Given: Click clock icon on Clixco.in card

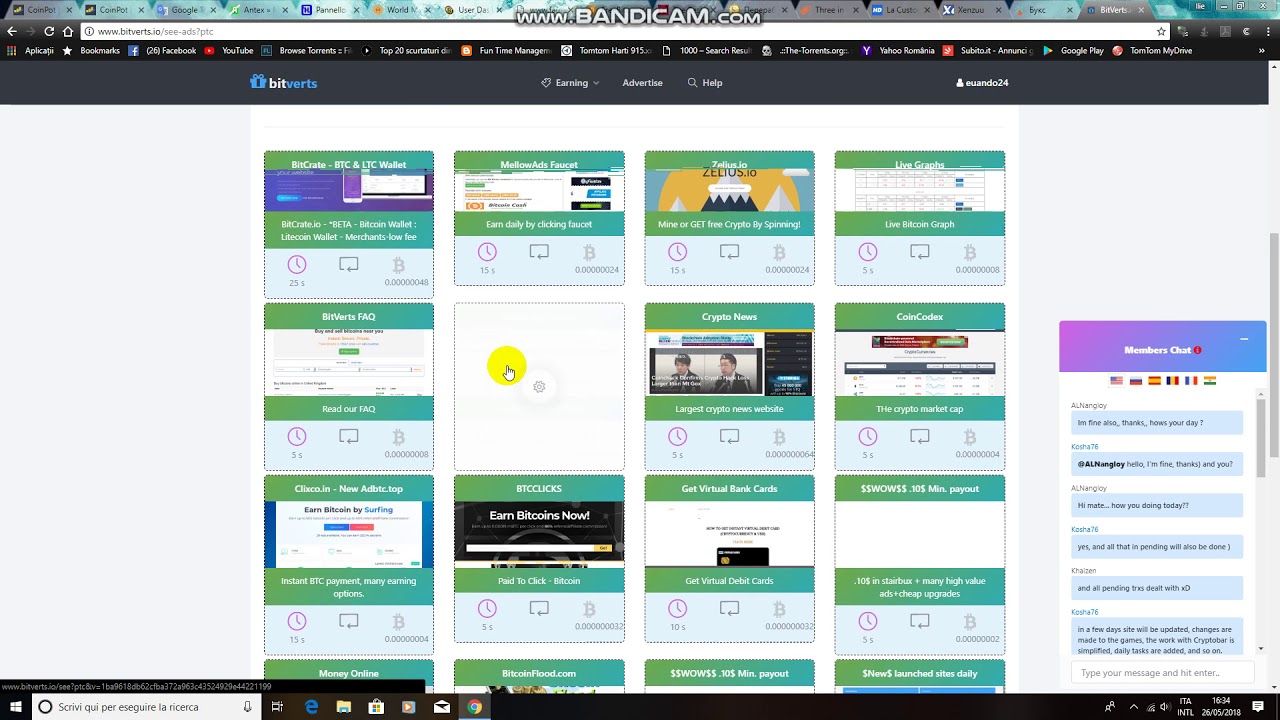Looking at the screenshot, I should point(297,621).
